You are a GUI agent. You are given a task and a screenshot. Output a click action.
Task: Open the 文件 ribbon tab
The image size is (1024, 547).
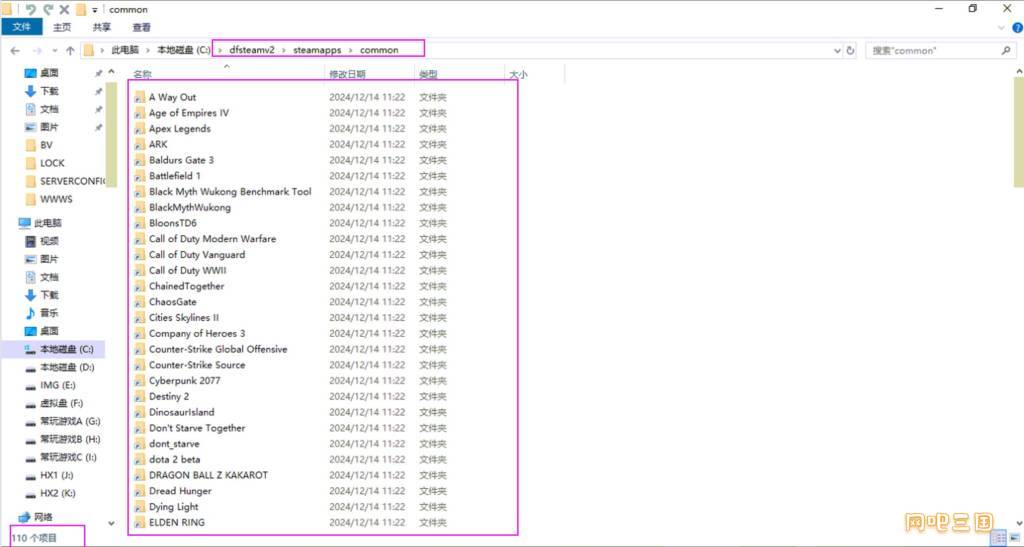(22, 27)
